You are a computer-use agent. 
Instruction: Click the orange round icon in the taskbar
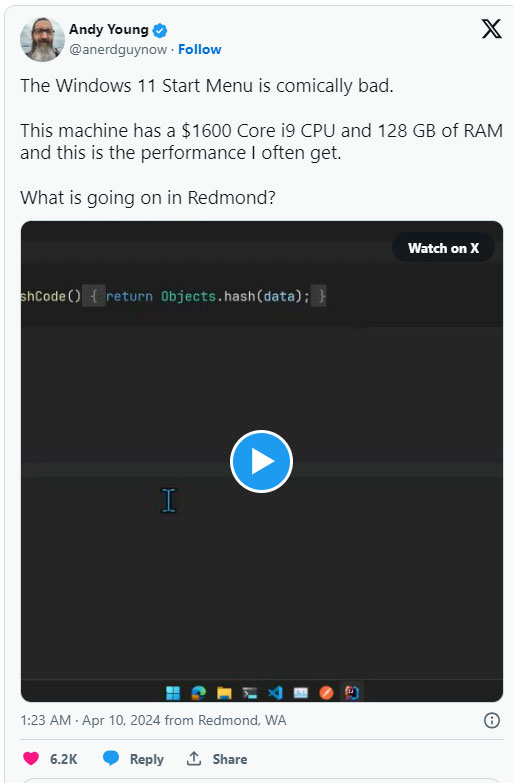326,693
